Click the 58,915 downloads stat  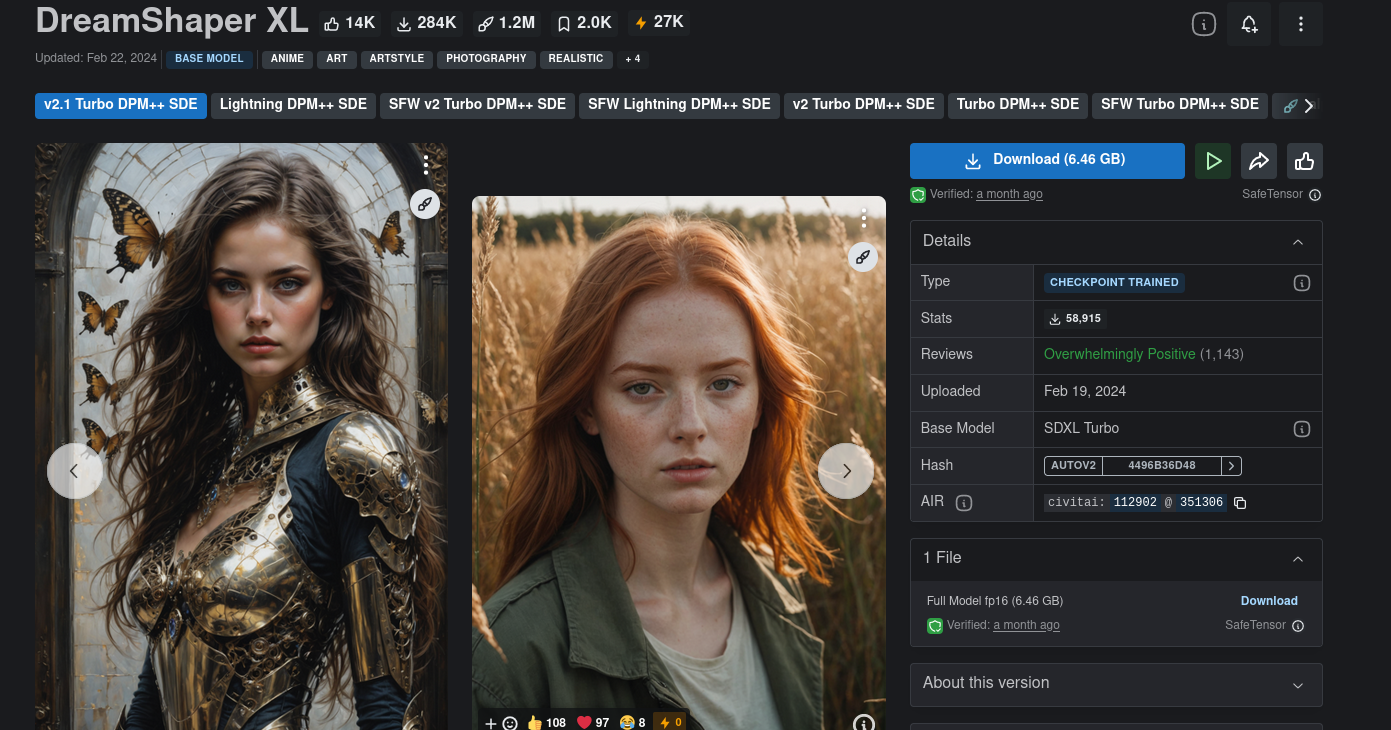coord(1075,319)
